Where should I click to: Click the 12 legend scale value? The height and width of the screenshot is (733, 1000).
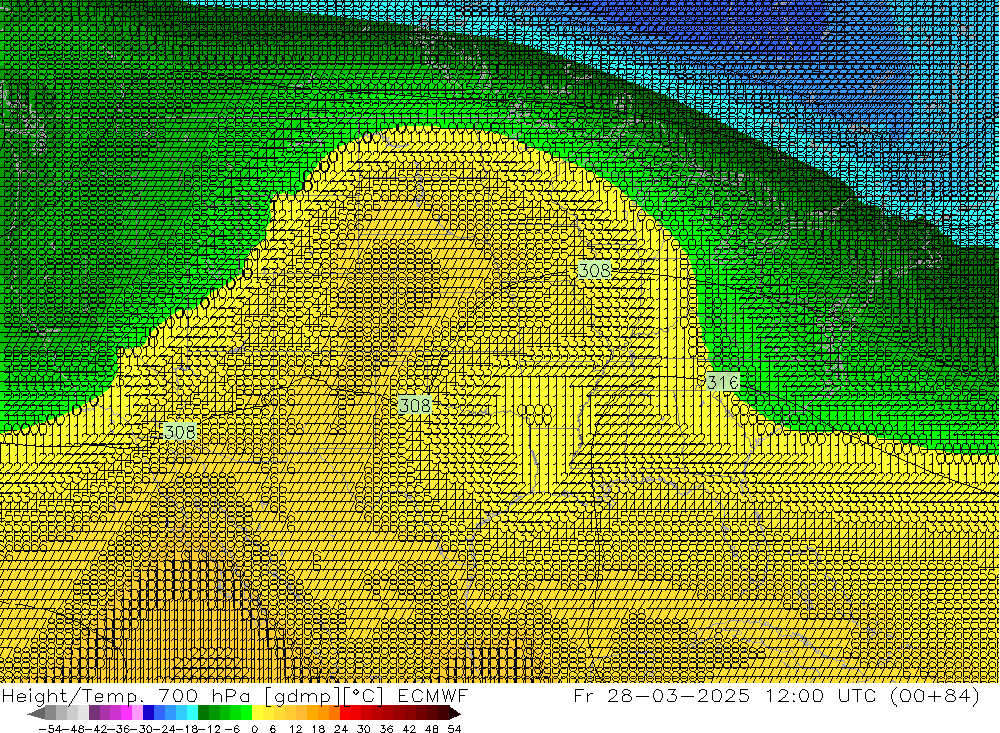click(296, 729)
